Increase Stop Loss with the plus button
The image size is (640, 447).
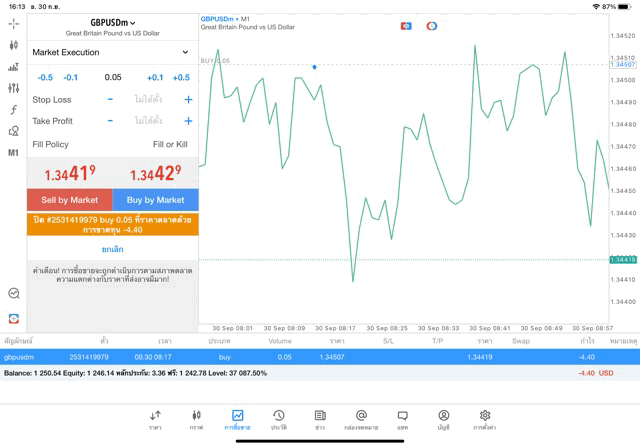tap(188, 100)
